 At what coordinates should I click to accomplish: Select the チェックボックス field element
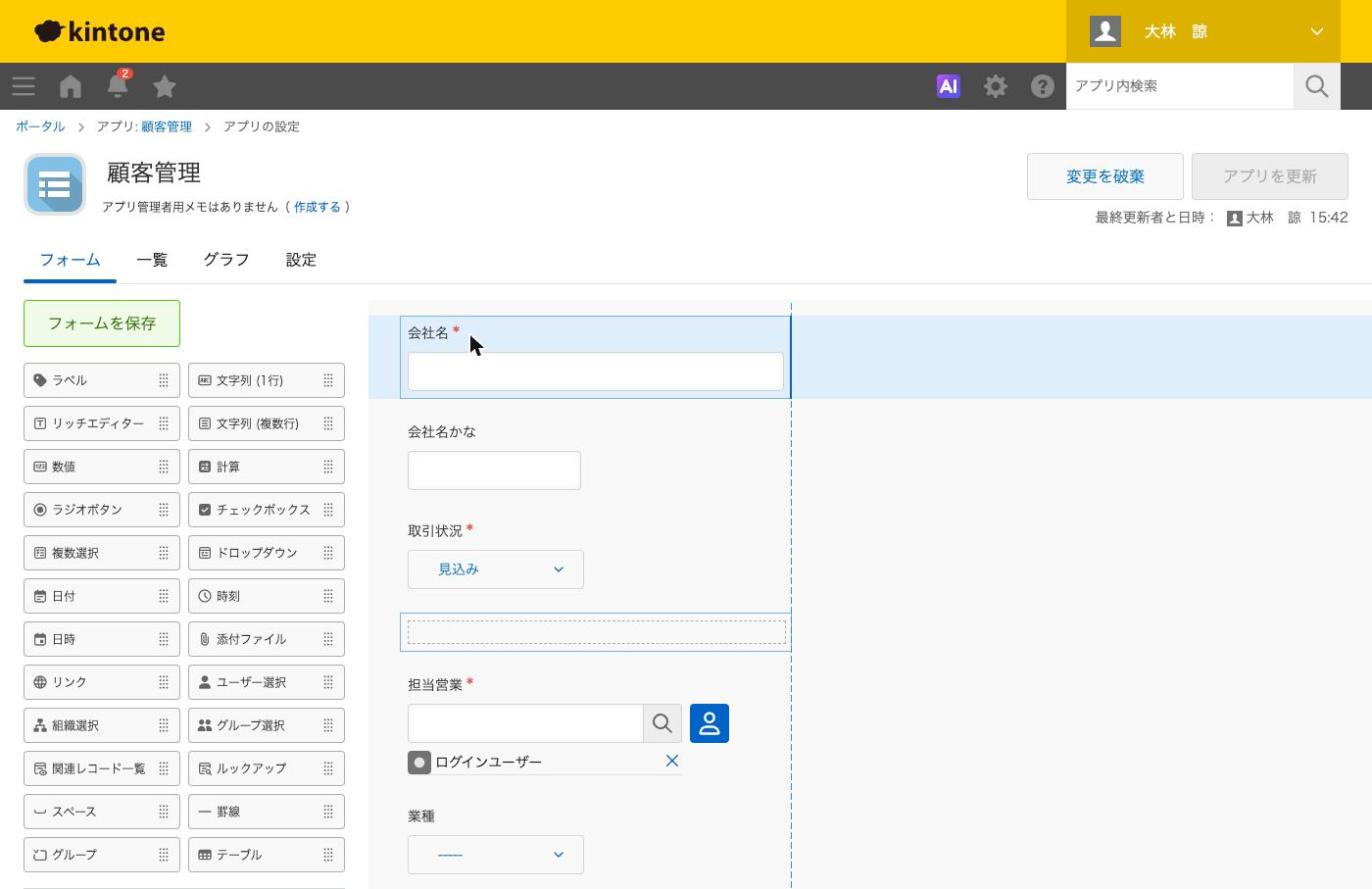pyautogui.click(x=266, y=509)
